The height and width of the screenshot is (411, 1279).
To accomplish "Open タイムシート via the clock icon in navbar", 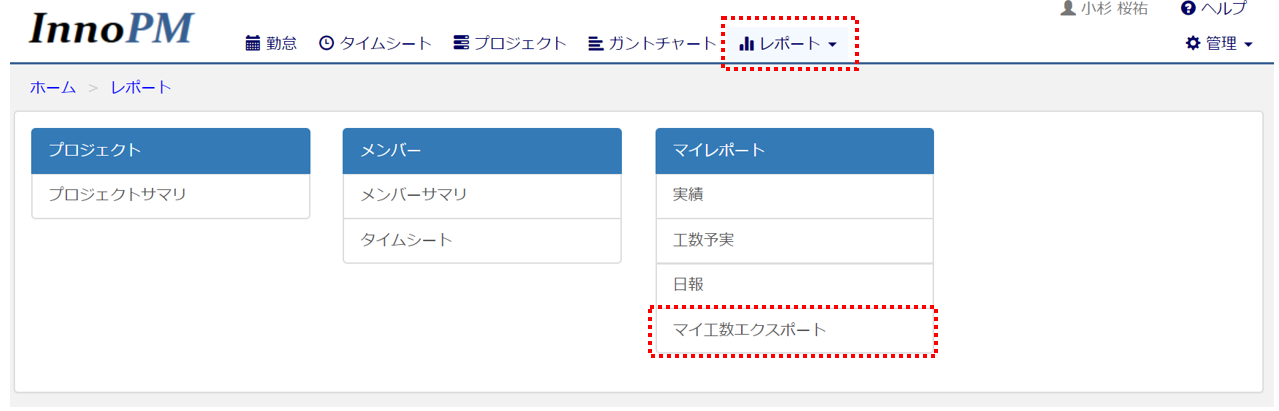I will point(326,43).
